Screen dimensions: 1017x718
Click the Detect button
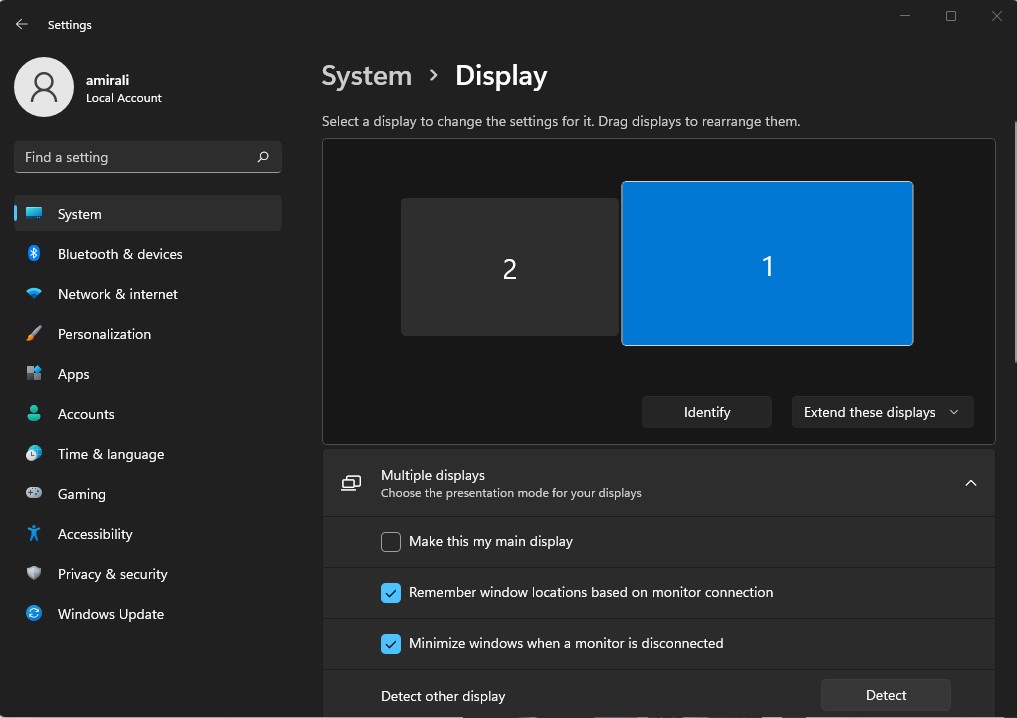pyautogui.click(x=885, y=695)
